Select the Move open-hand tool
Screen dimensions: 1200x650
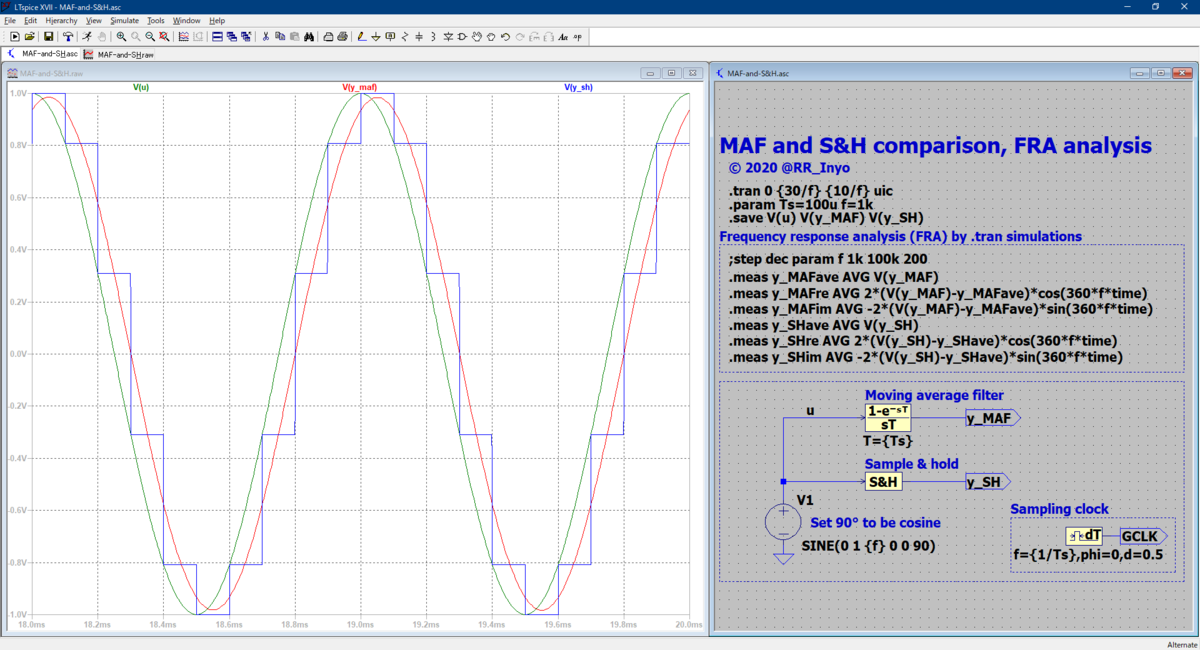pos(478,36)
